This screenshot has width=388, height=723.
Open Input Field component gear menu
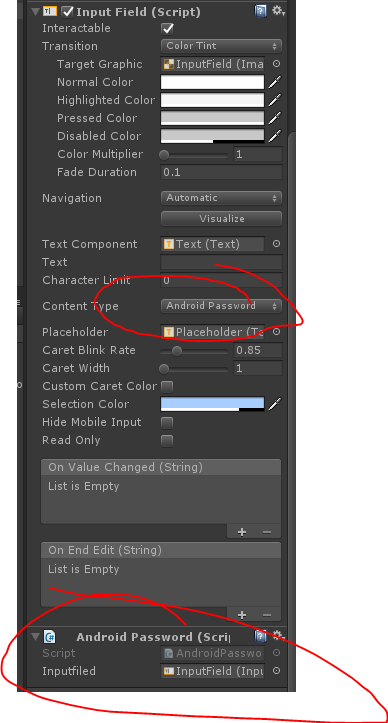click(278, 11)
